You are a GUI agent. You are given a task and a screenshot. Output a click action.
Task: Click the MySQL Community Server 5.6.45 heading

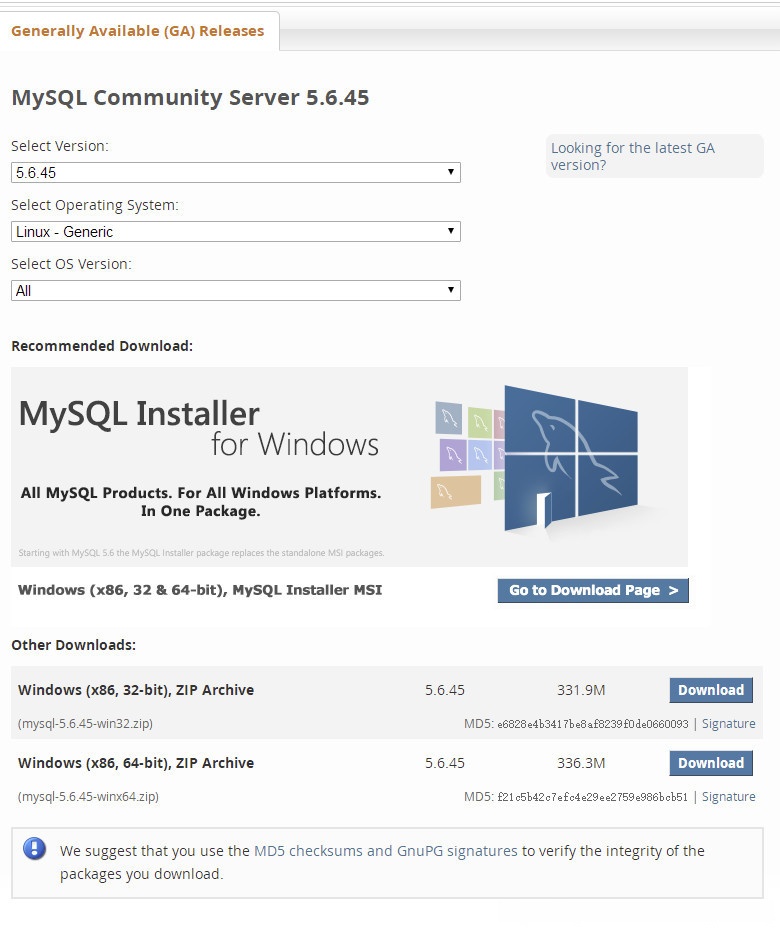pos(190,98)
